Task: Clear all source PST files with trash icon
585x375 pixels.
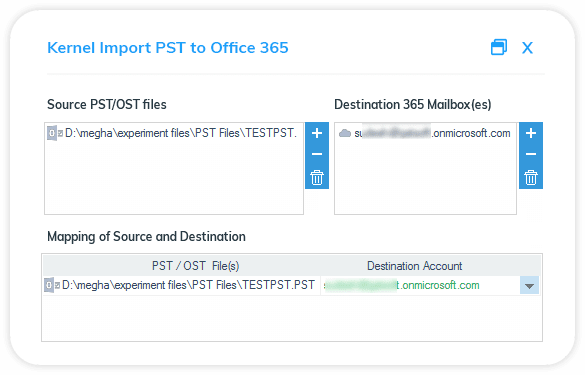Action: click(x=317, y=177)
